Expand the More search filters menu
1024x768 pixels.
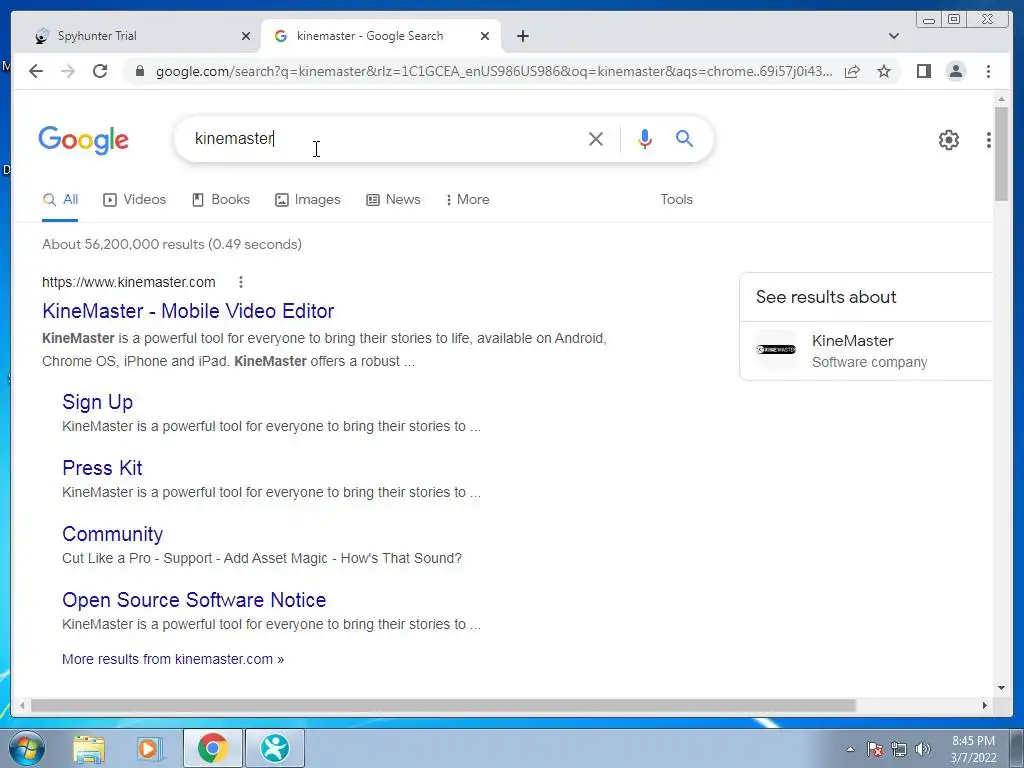click(x=468, y=200)
